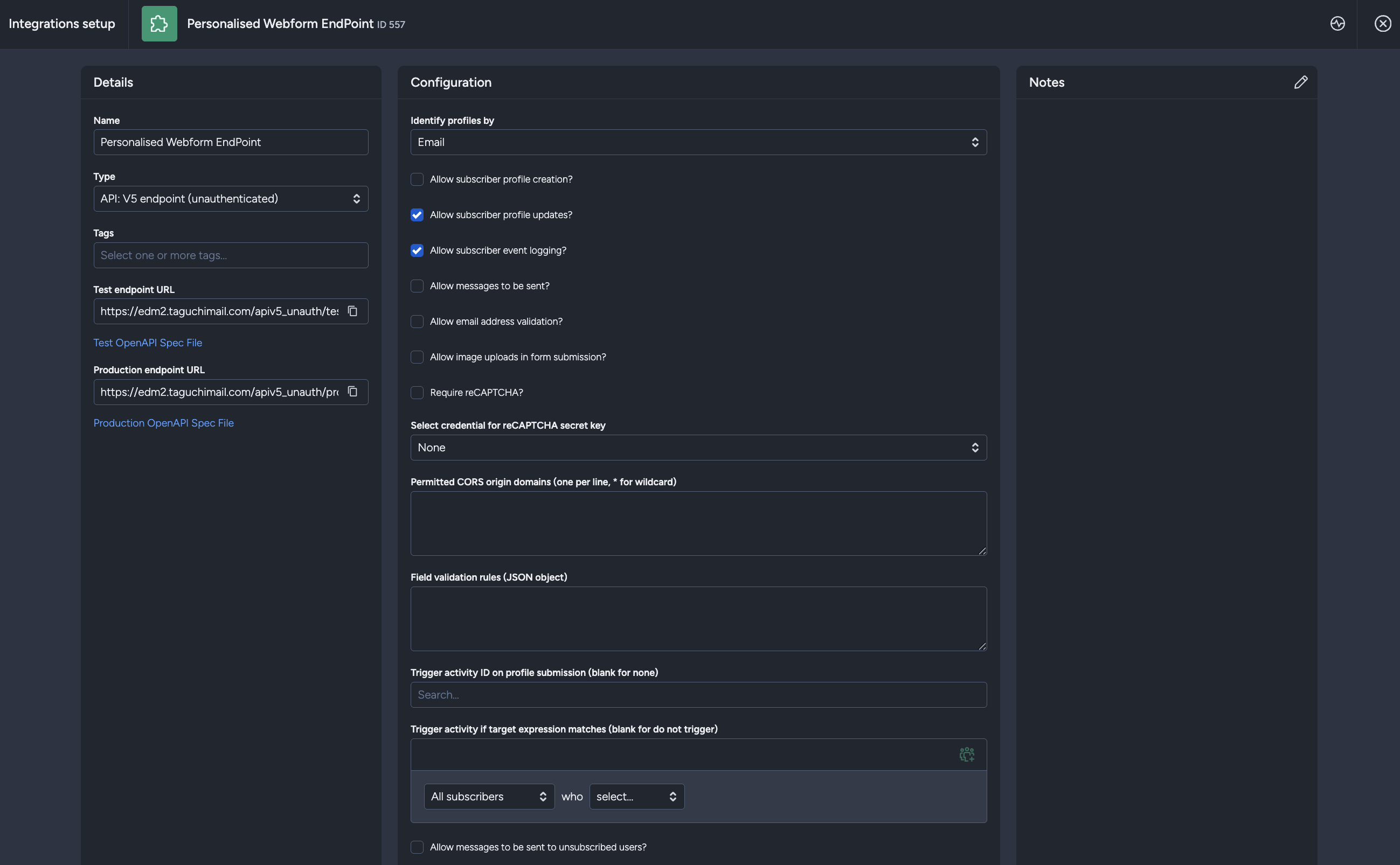Focus the Field validation rules JSON textarea
The width and height of the screenshot is (1400, 865).
click(698, 618)
